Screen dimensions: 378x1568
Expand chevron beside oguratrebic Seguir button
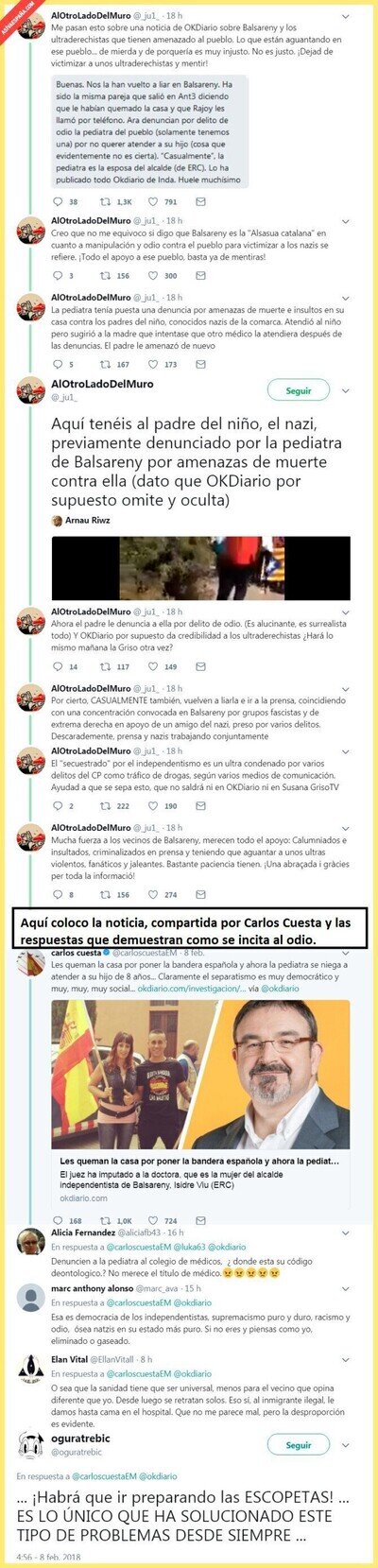347,1445
